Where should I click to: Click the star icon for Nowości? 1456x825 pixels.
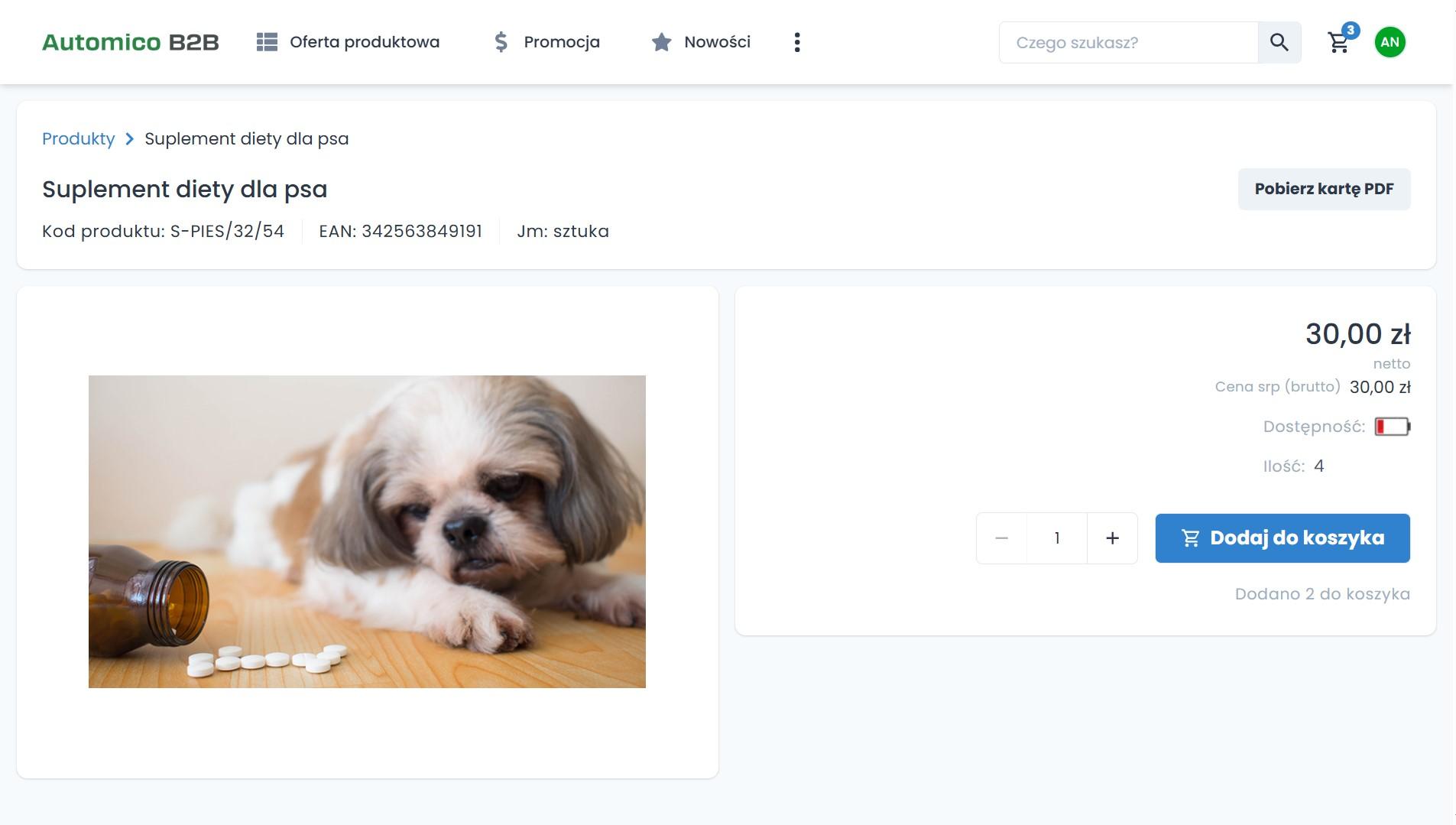661,42
